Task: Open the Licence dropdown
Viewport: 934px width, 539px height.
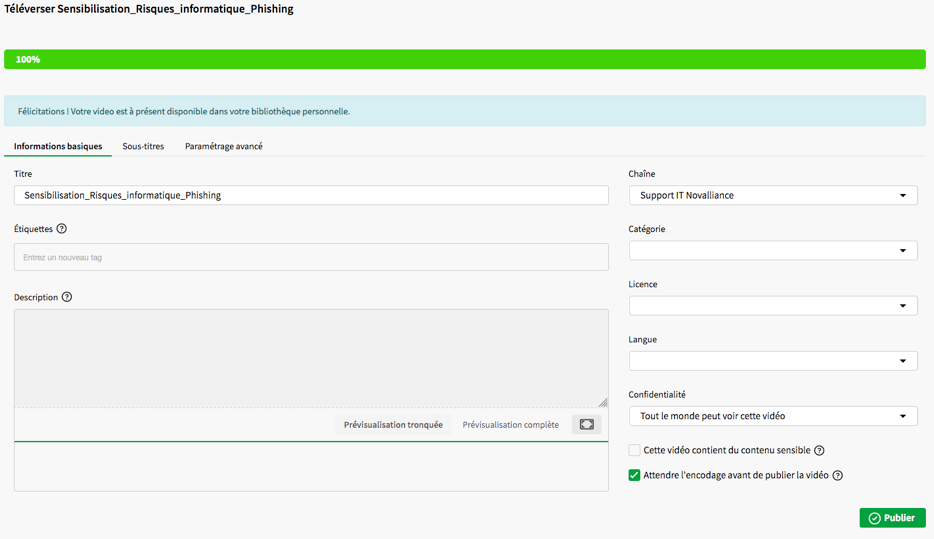Action: 772,306
